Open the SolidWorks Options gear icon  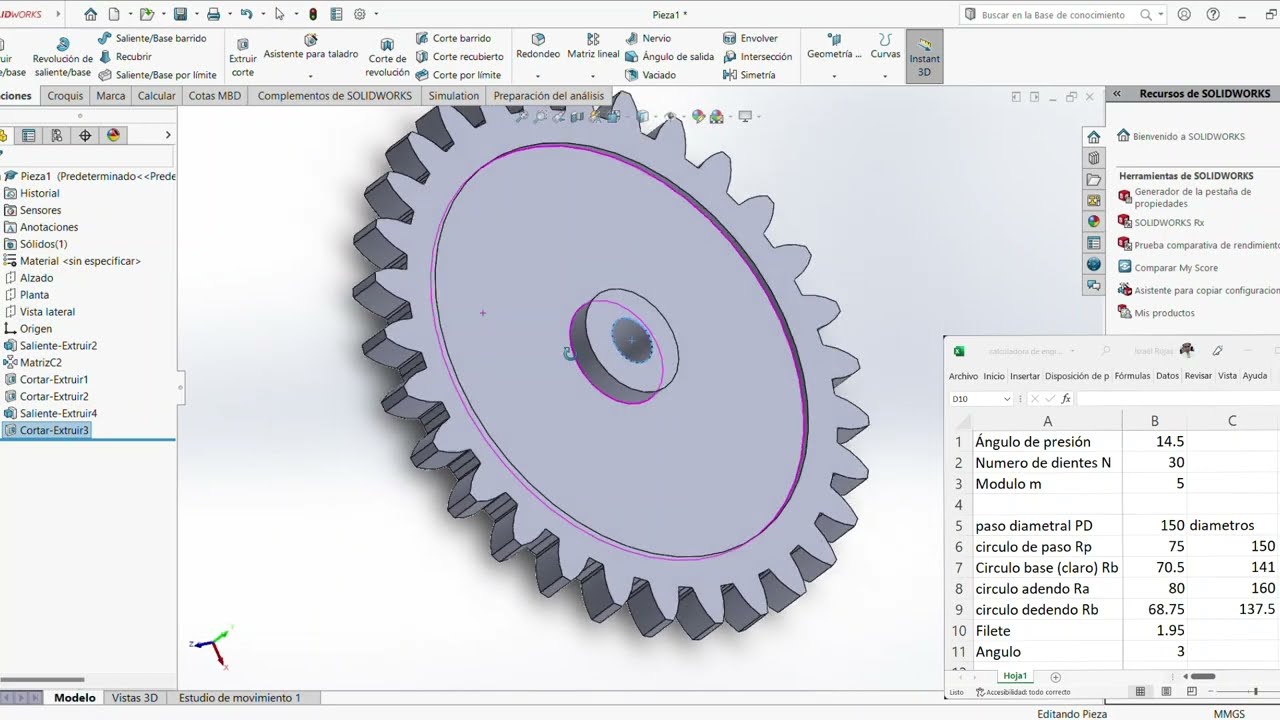(x=360, y=14)
